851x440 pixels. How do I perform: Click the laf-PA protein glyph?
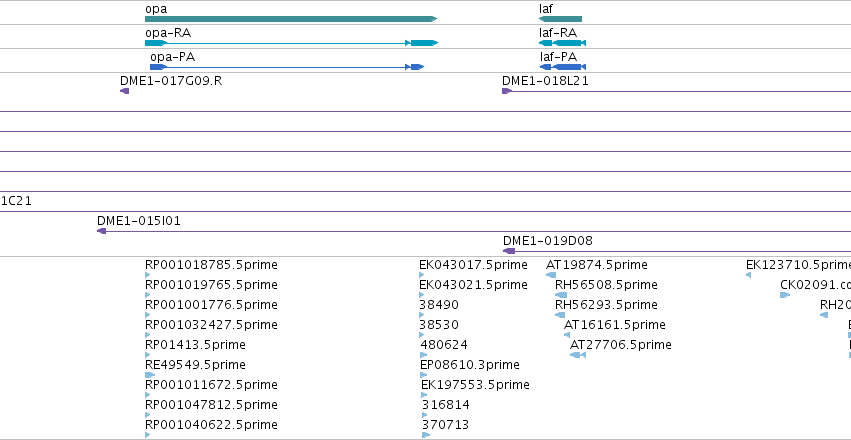563,67
